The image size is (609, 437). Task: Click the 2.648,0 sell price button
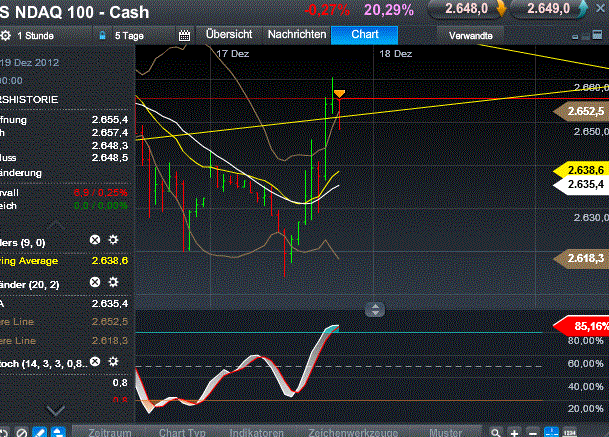[x=466, y=9]
